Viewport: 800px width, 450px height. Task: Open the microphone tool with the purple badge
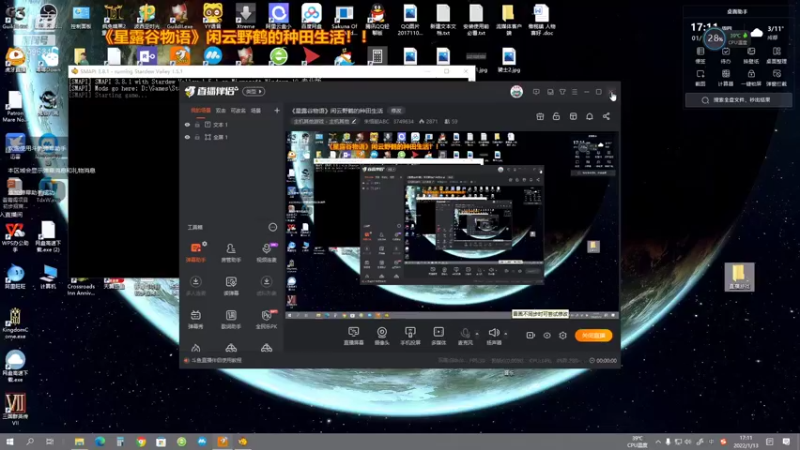coord(266,252)
